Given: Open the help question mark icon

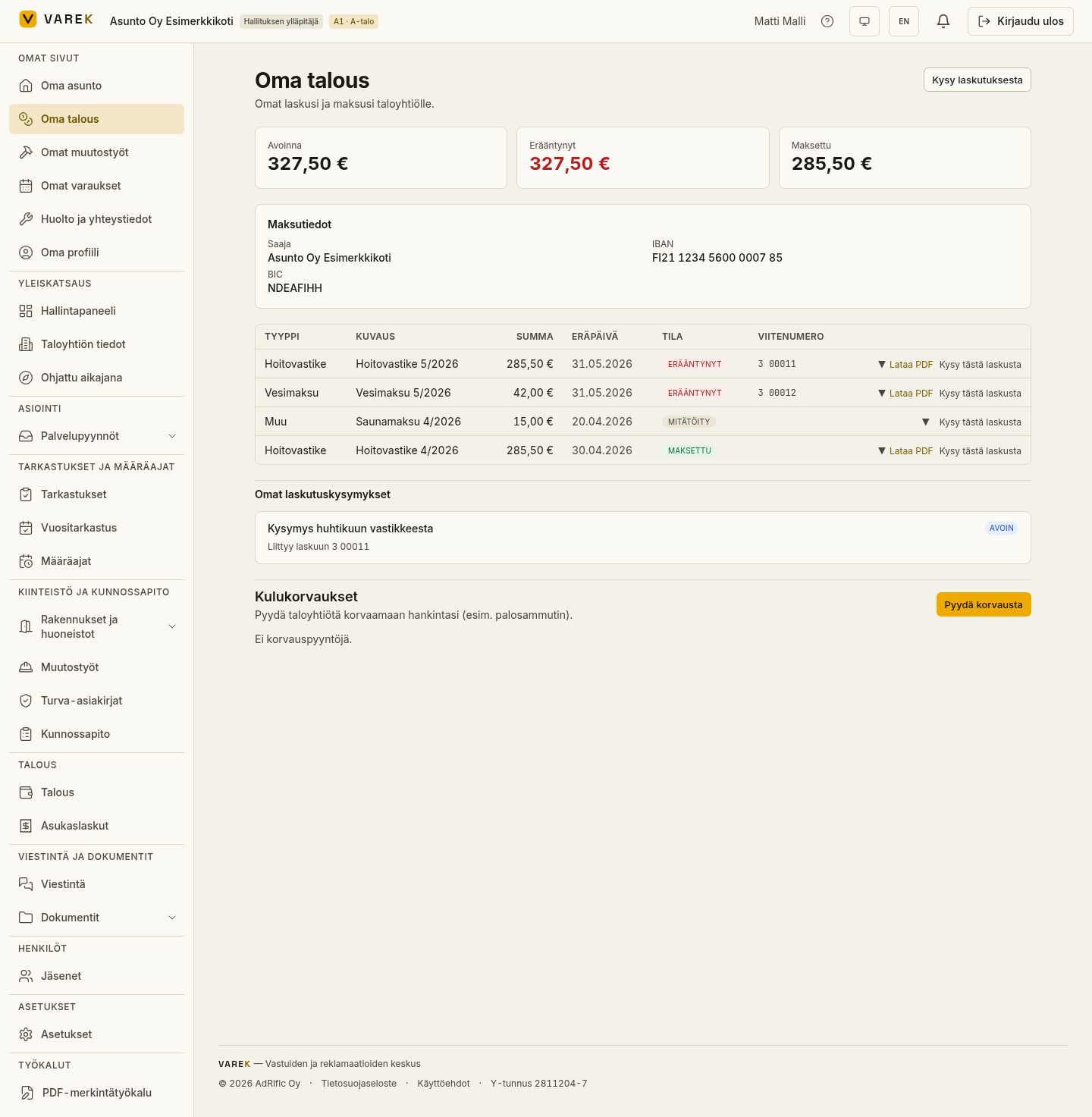Looking at the screenshot, I should coord(827,21).
